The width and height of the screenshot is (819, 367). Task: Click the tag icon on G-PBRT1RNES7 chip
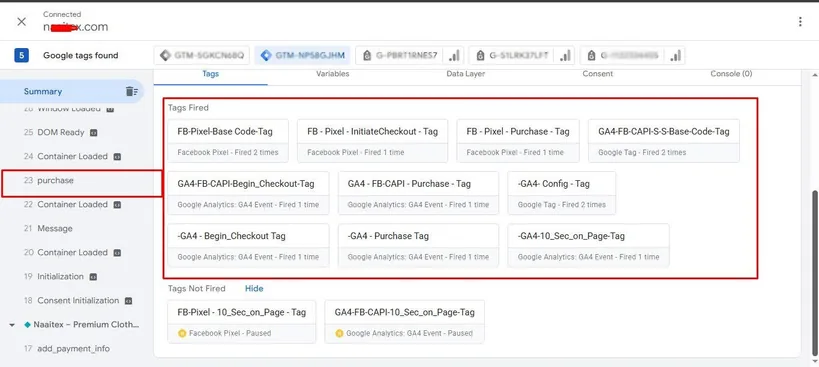(x=366, y=56)
